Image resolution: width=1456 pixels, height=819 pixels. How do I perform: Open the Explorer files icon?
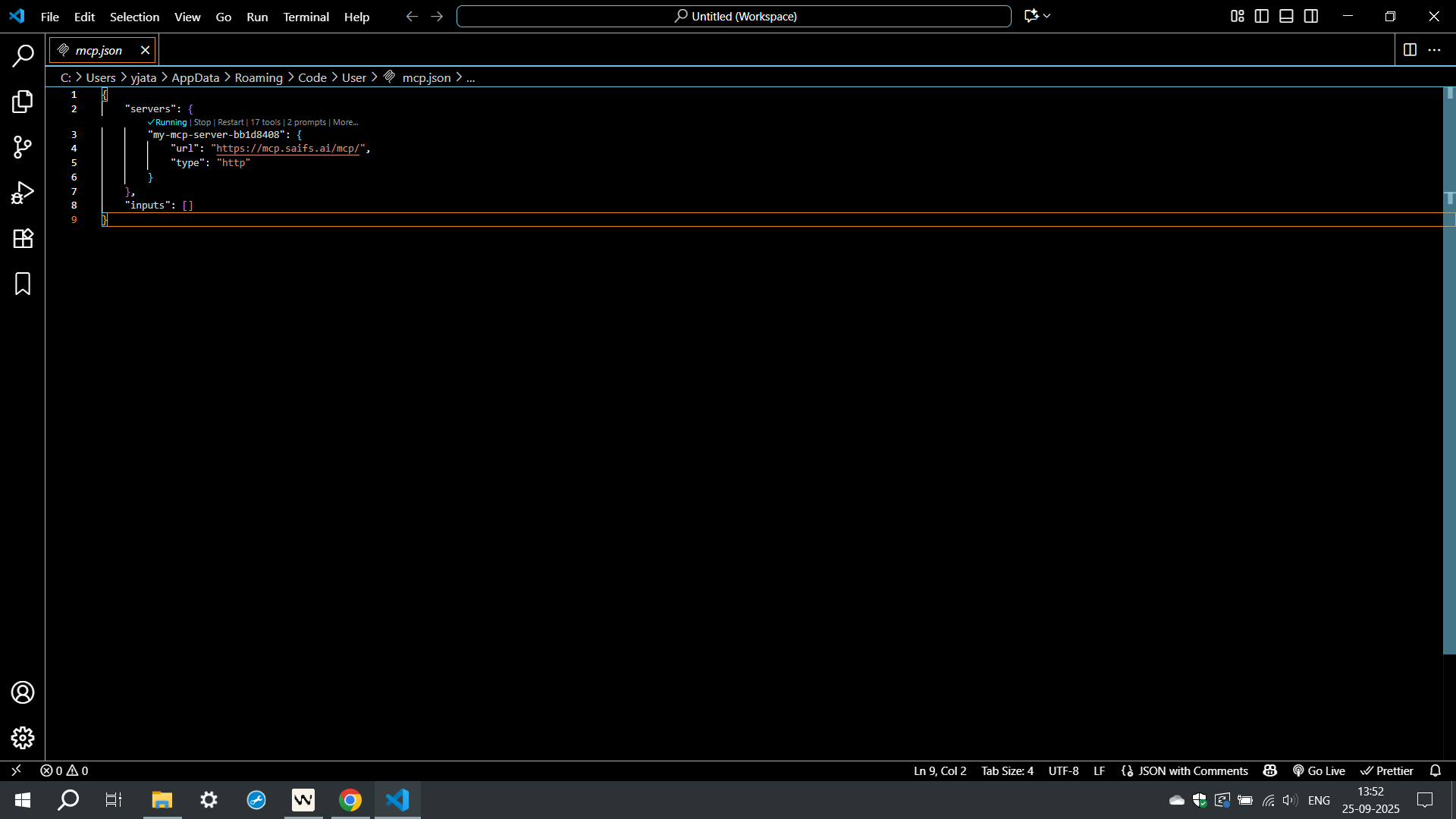(x=23, y=102)
